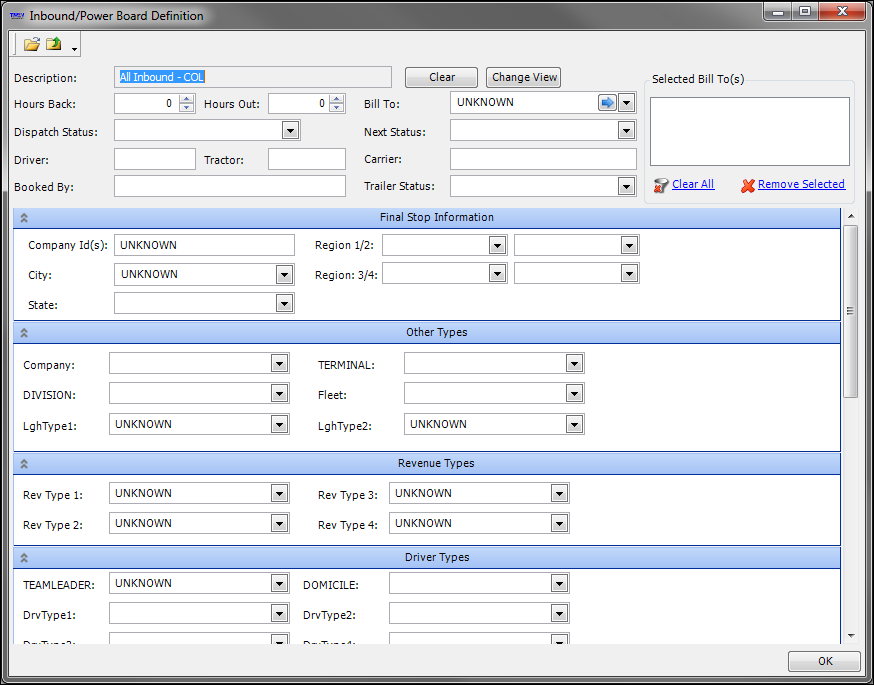Click the Clear All funnel icon
Viewport: 874px width, 685px height.
click(660, 185)
